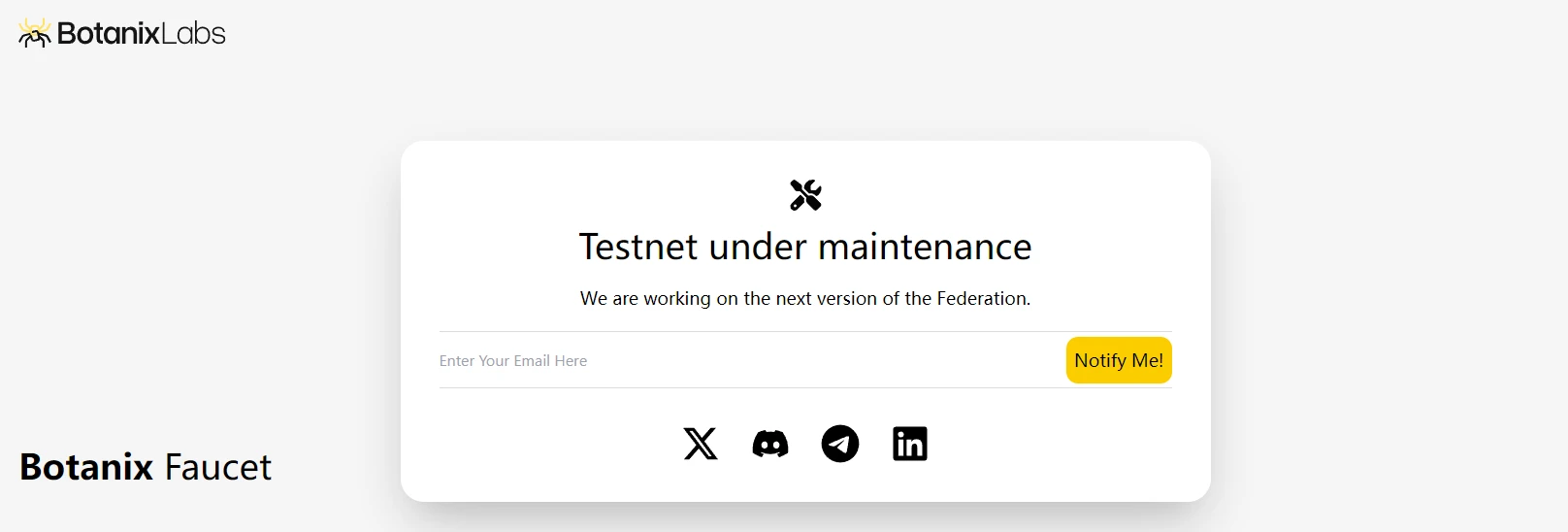Click the word Botanix in the header logo
The width and height of the screenshot is (1568, 532).
[108, 34]
